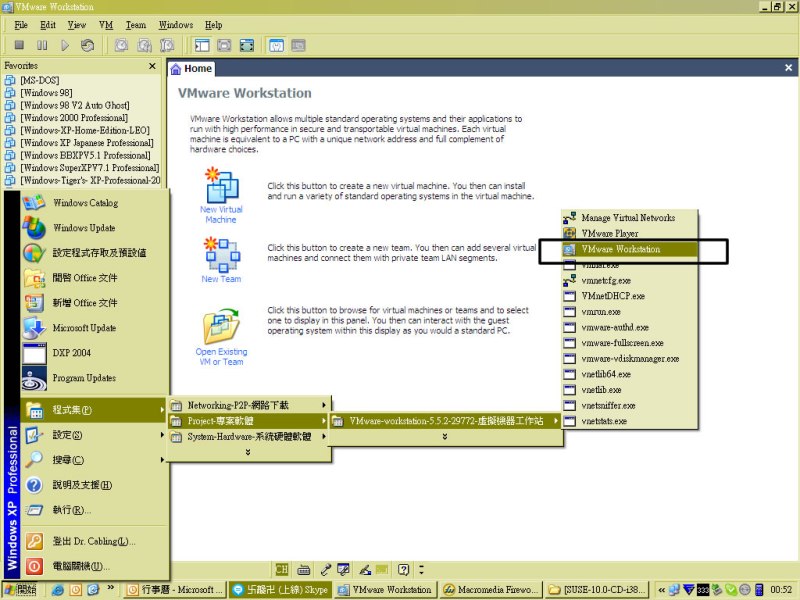This screenshot has height=600, width=800.
Task: Open Microsoft Update from Start menu
Action: 94,328
